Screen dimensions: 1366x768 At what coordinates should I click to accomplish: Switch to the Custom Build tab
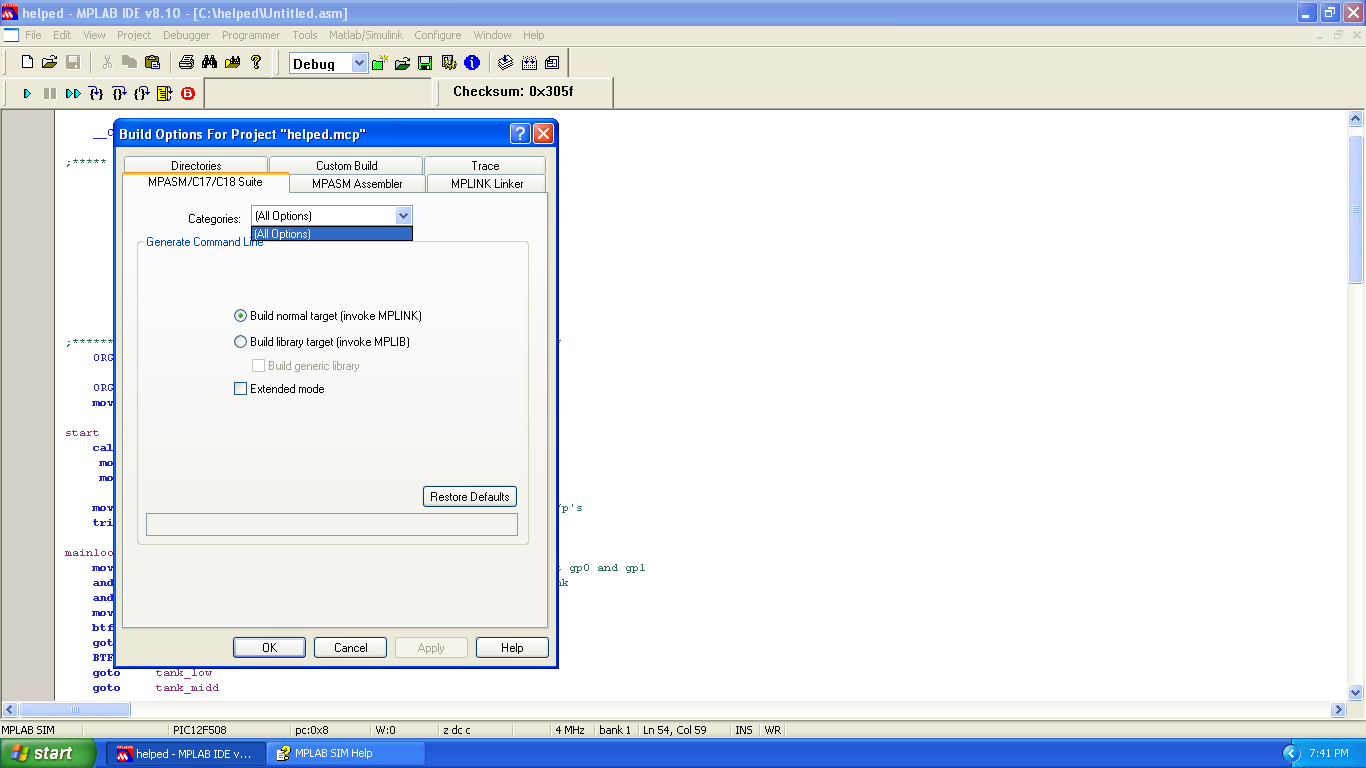[x=347, y=165]
